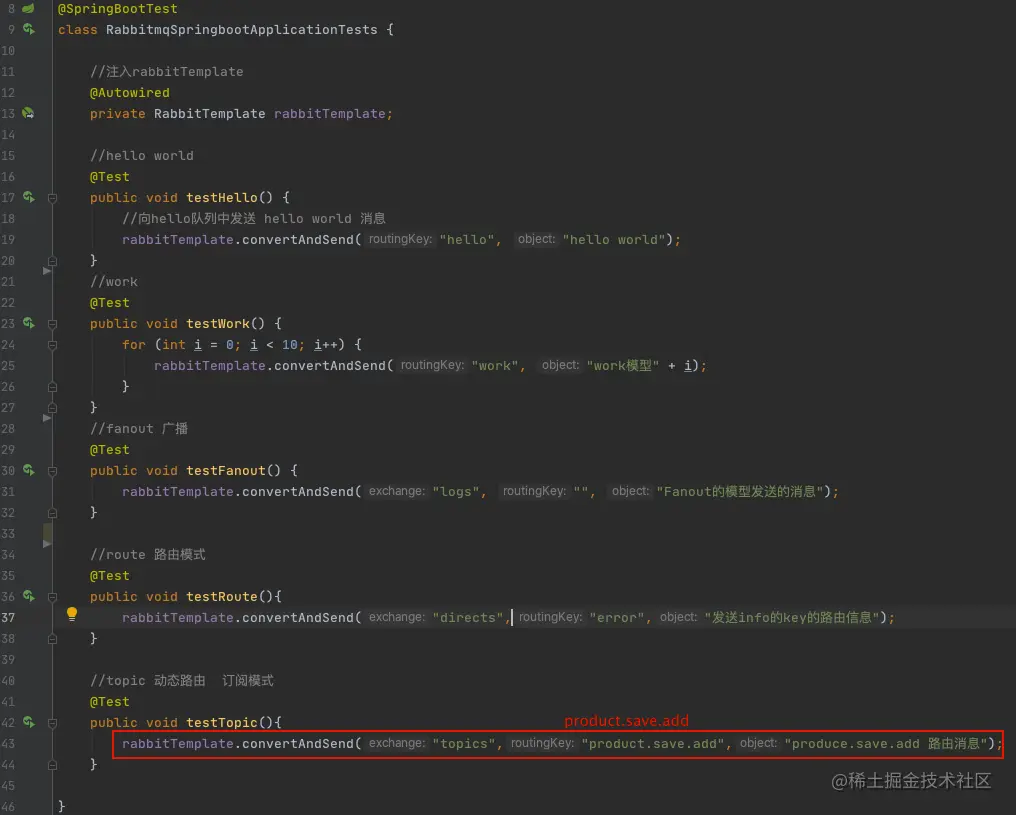
Task: Collapse the testTopic method fold marker
Action: pyautogui.click(x=52, y=723)
